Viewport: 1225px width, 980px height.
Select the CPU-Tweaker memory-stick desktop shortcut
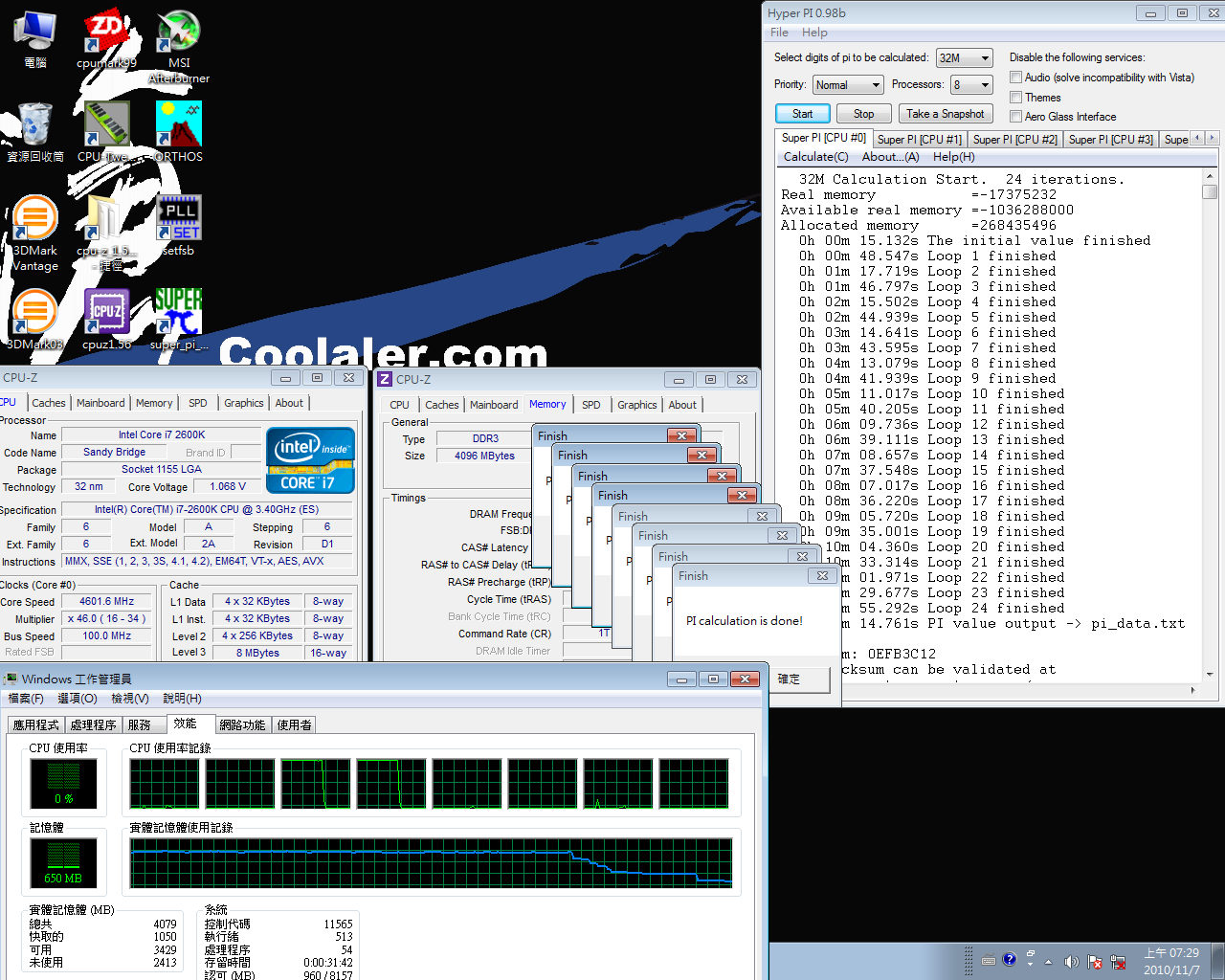coord(106,132)
